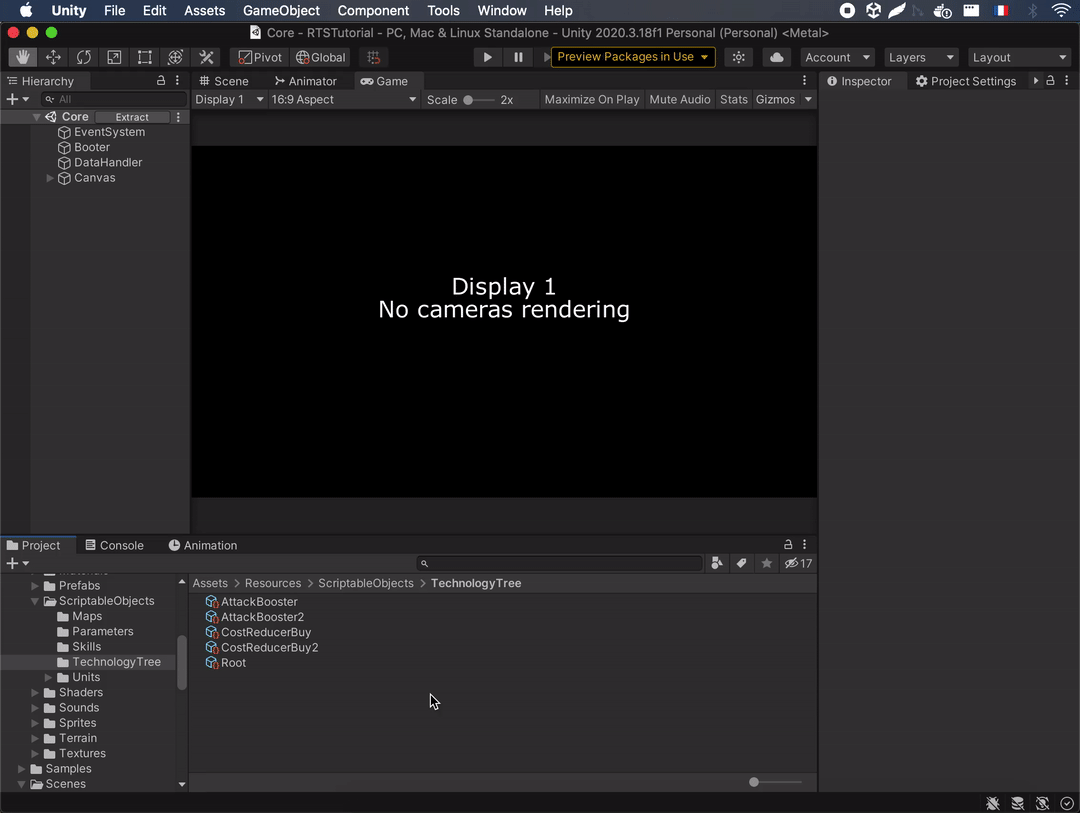Click the Extract button on Core
The width and height of the screenshot is (1080, 813).
[132, 117]
